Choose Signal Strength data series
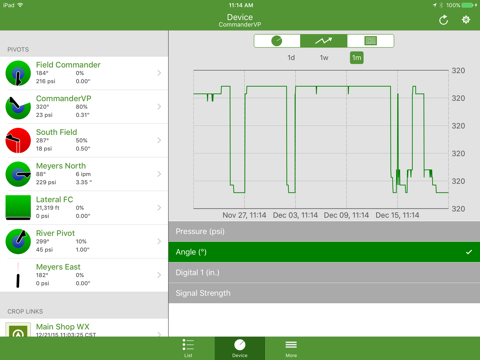Viewport: 480px width, 360px height. (324, 293)
